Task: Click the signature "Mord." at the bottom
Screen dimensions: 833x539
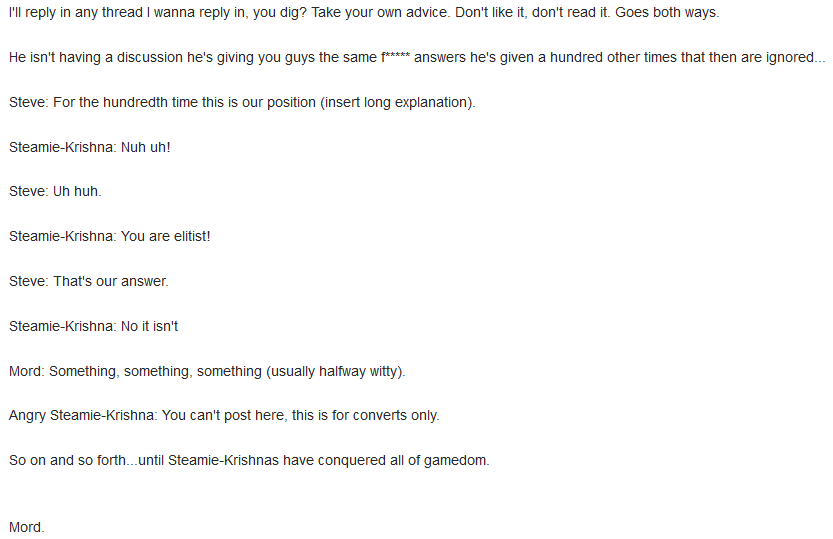Action: (27, 527)
